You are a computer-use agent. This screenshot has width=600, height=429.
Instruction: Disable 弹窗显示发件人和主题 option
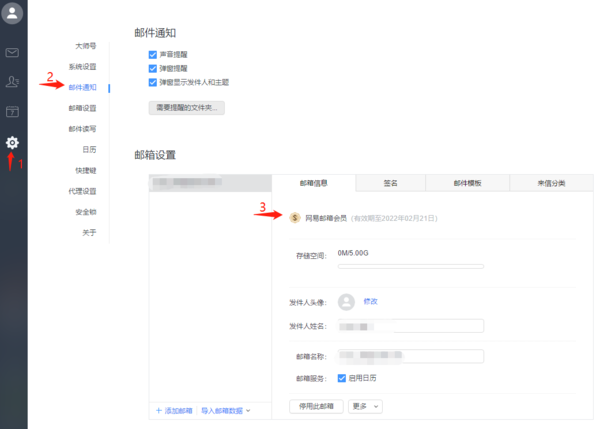[153, 82]
